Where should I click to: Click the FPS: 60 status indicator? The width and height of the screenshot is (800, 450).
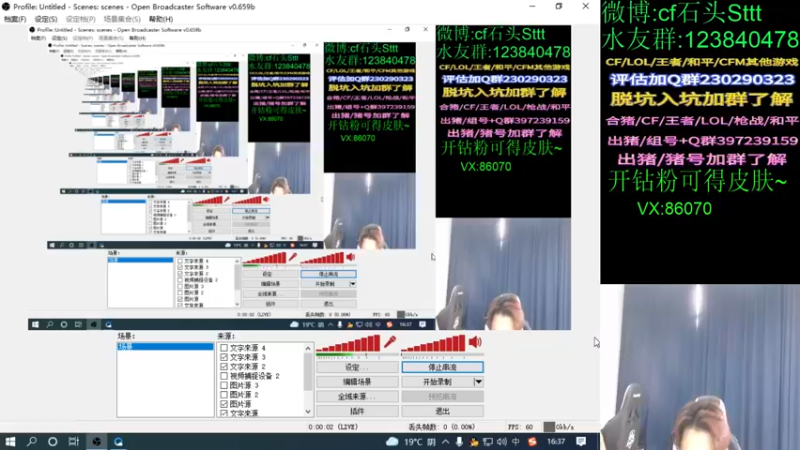click(x=520, y=427)
